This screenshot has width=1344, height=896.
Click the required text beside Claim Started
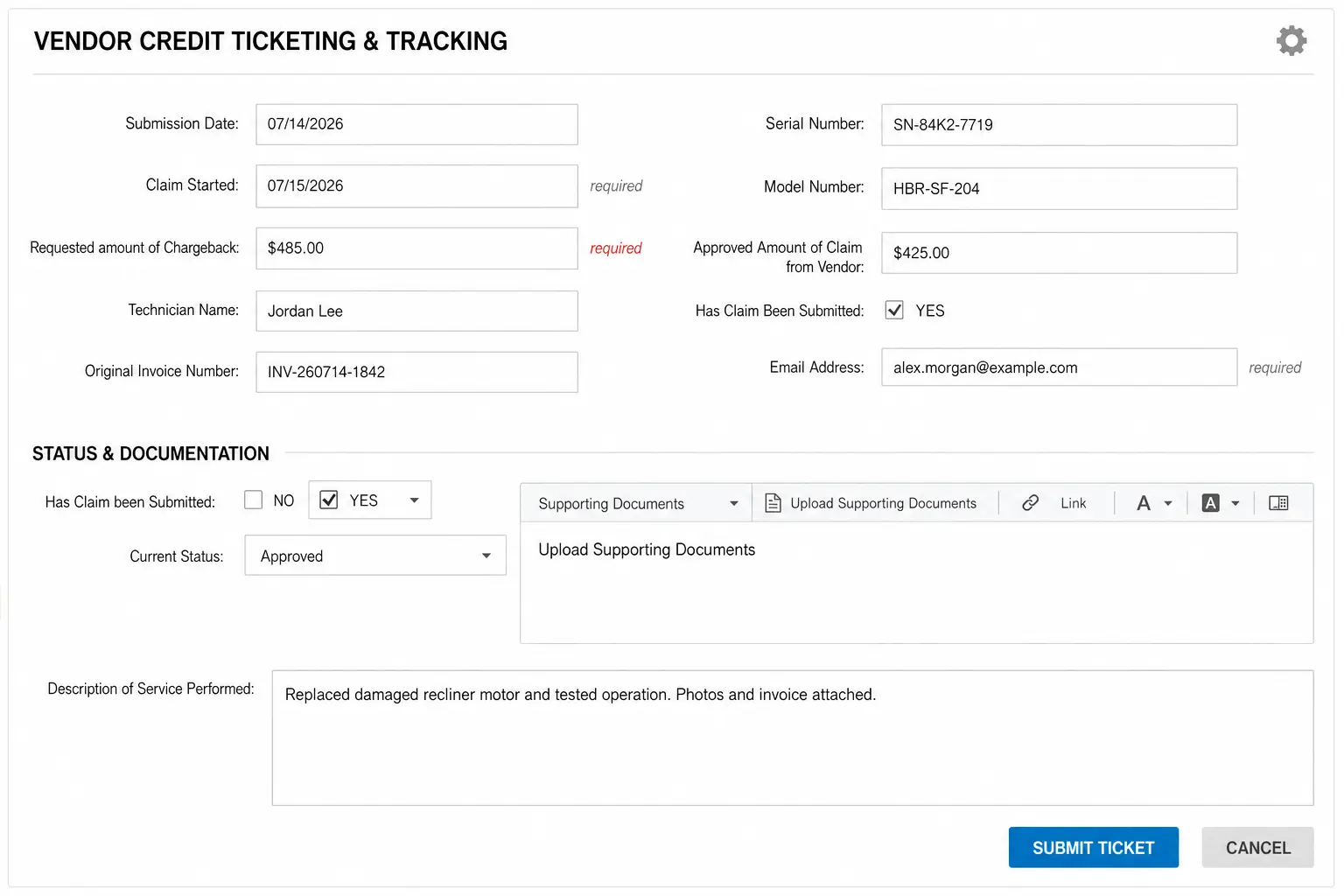coord(616,185)
